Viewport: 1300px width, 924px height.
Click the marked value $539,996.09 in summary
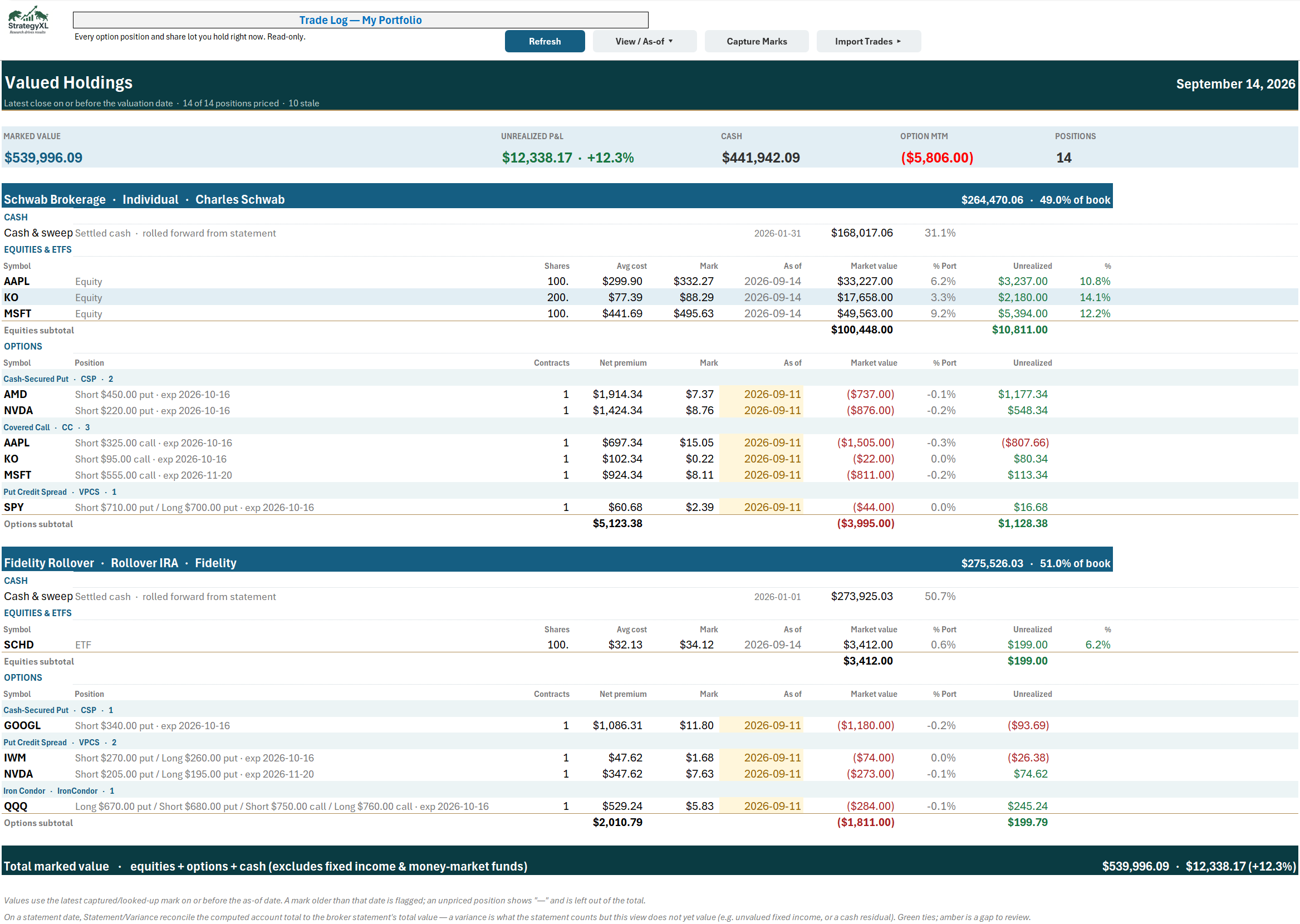tap(43, 158)
